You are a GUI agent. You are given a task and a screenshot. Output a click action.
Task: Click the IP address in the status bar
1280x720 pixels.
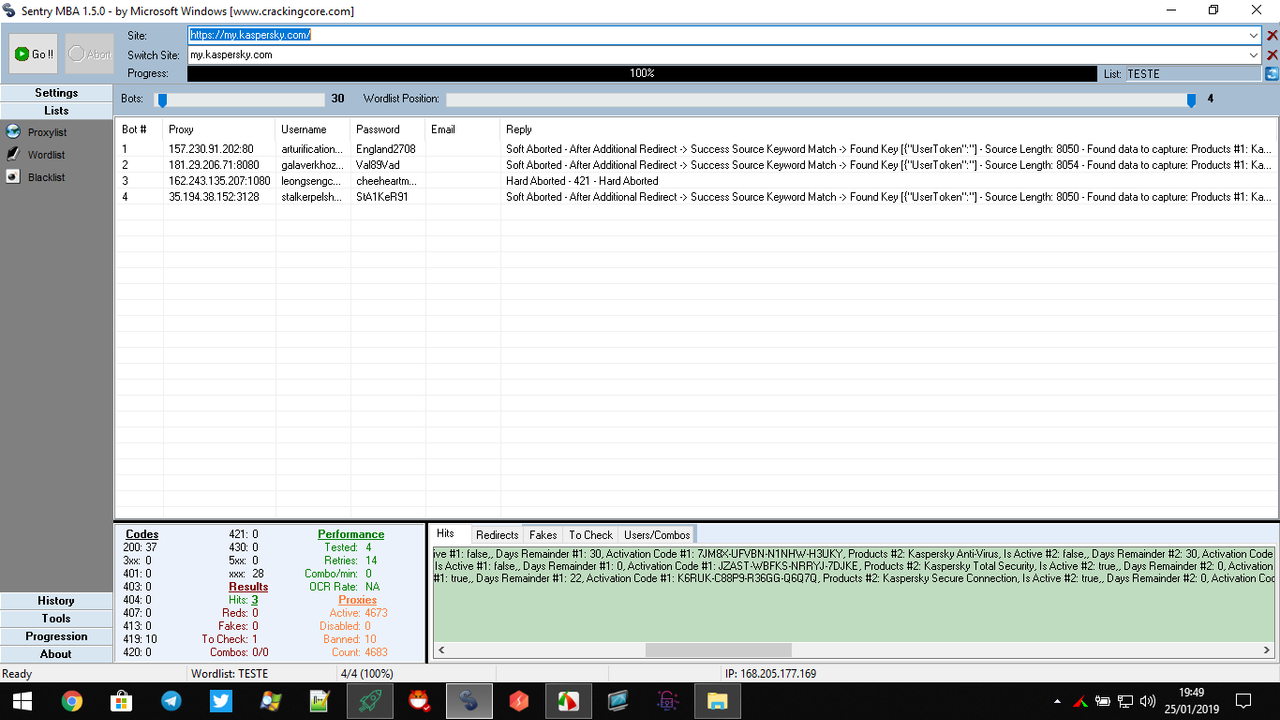pyautogui.click(x=771, y=674)
